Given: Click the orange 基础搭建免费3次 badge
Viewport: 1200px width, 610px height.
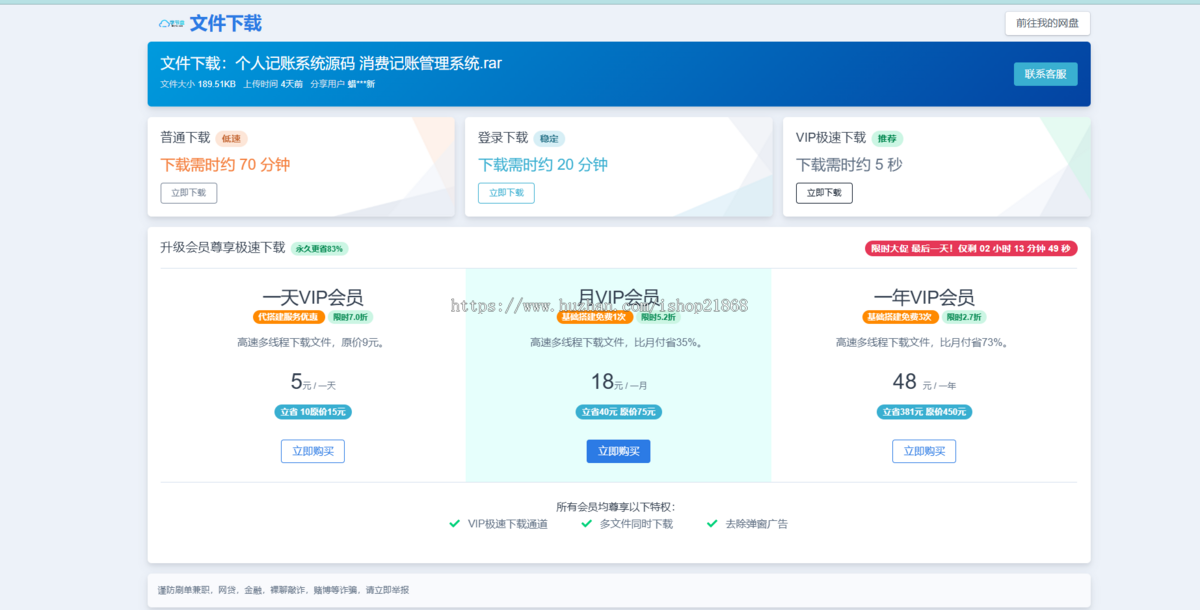Looking at the screenshot, I should (x=901, y=317).
